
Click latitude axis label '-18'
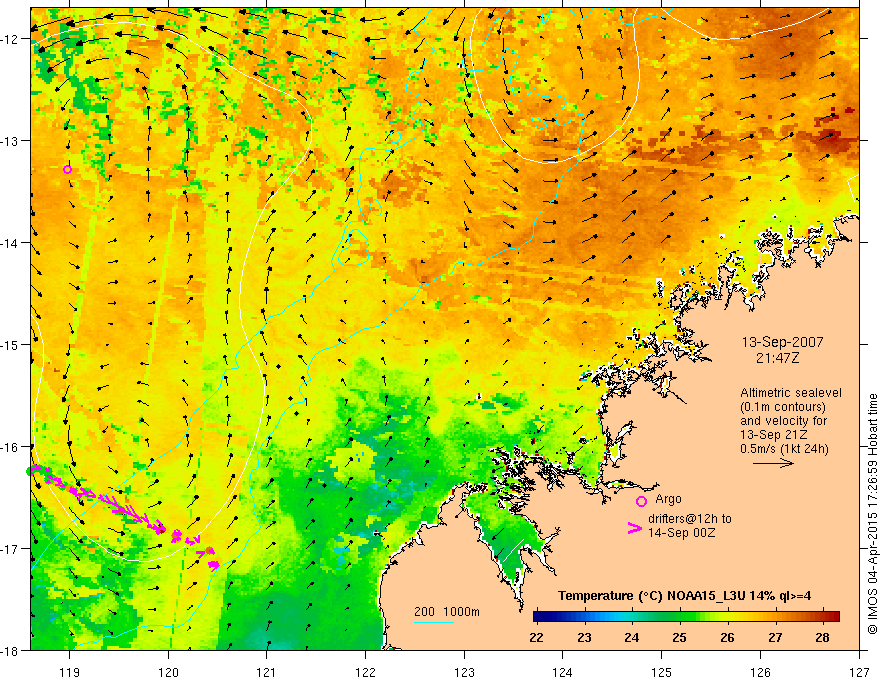click(x=11, y=650)
